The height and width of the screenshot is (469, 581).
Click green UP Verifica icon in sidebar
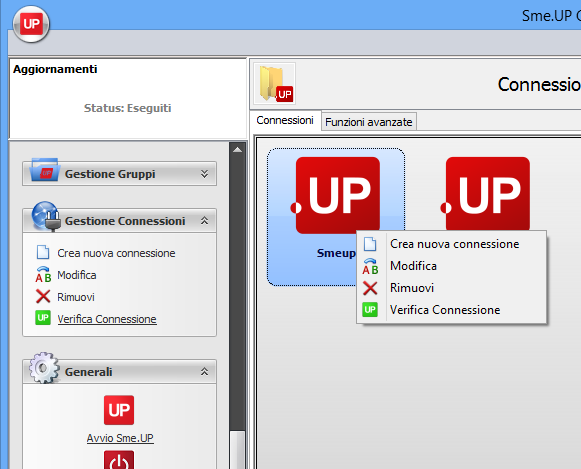43,318
